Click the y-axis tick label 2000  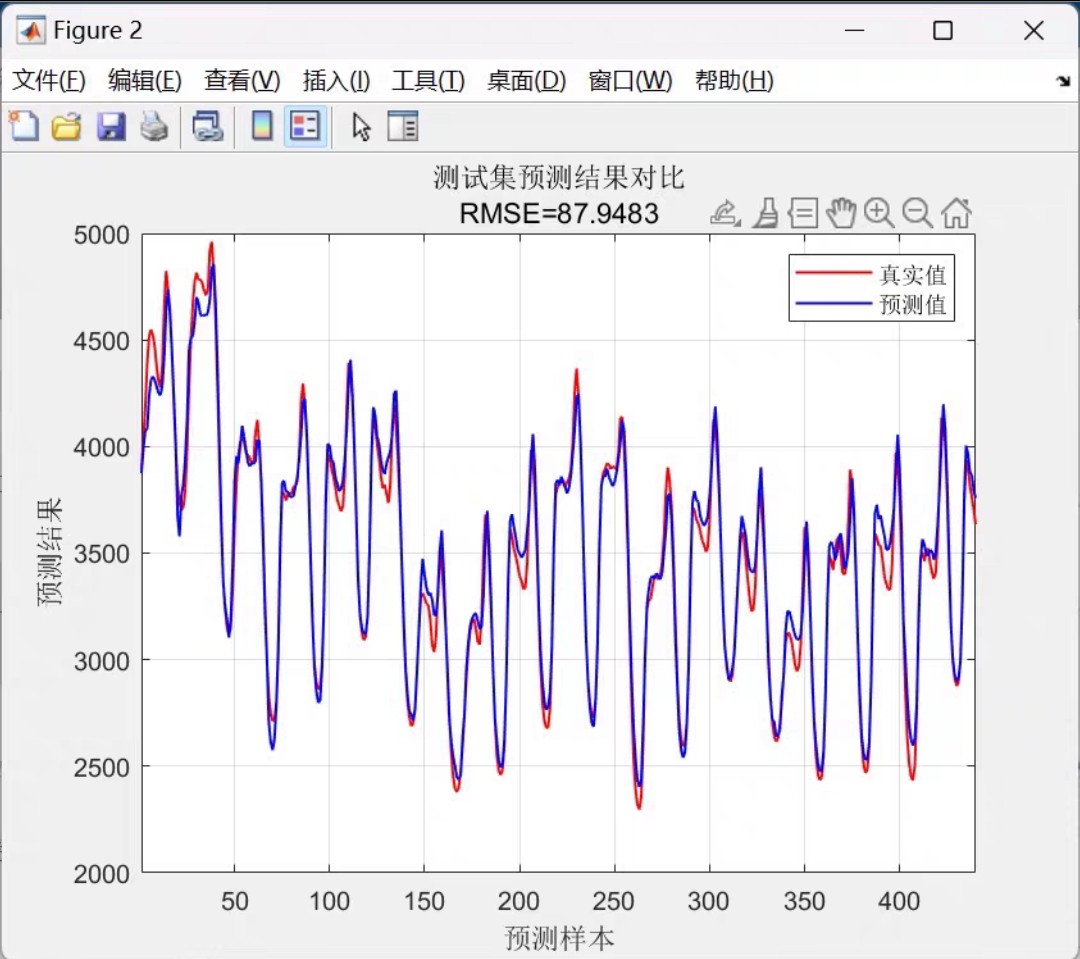tap(101, 874)
